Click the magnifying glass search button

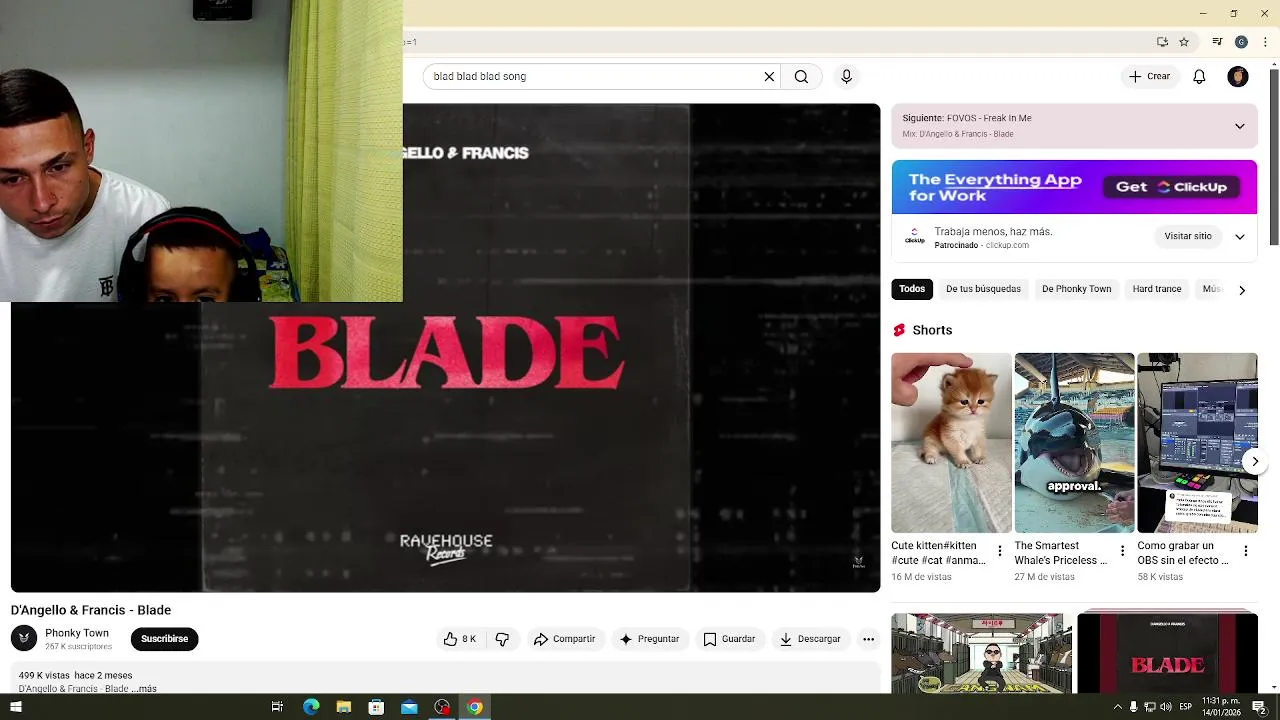coord(801,76)
